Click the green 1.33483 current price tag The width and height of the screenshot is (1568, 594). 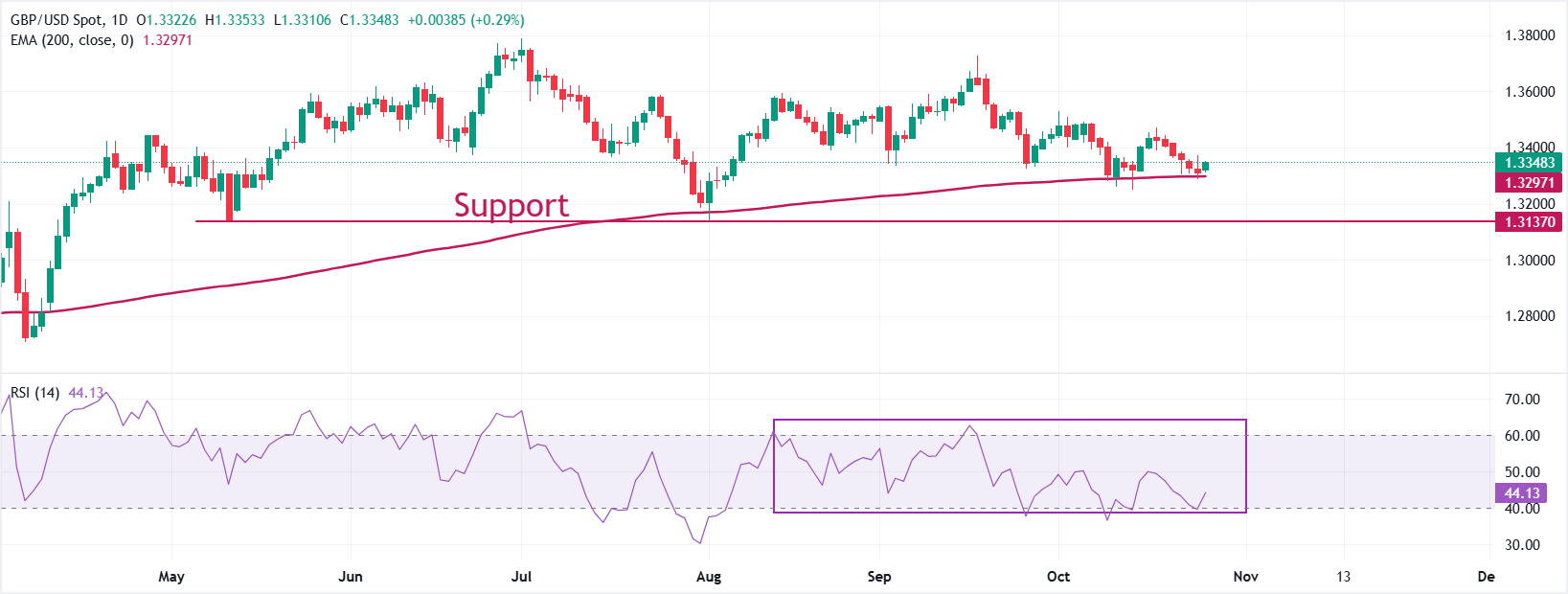click(1529, 163)
